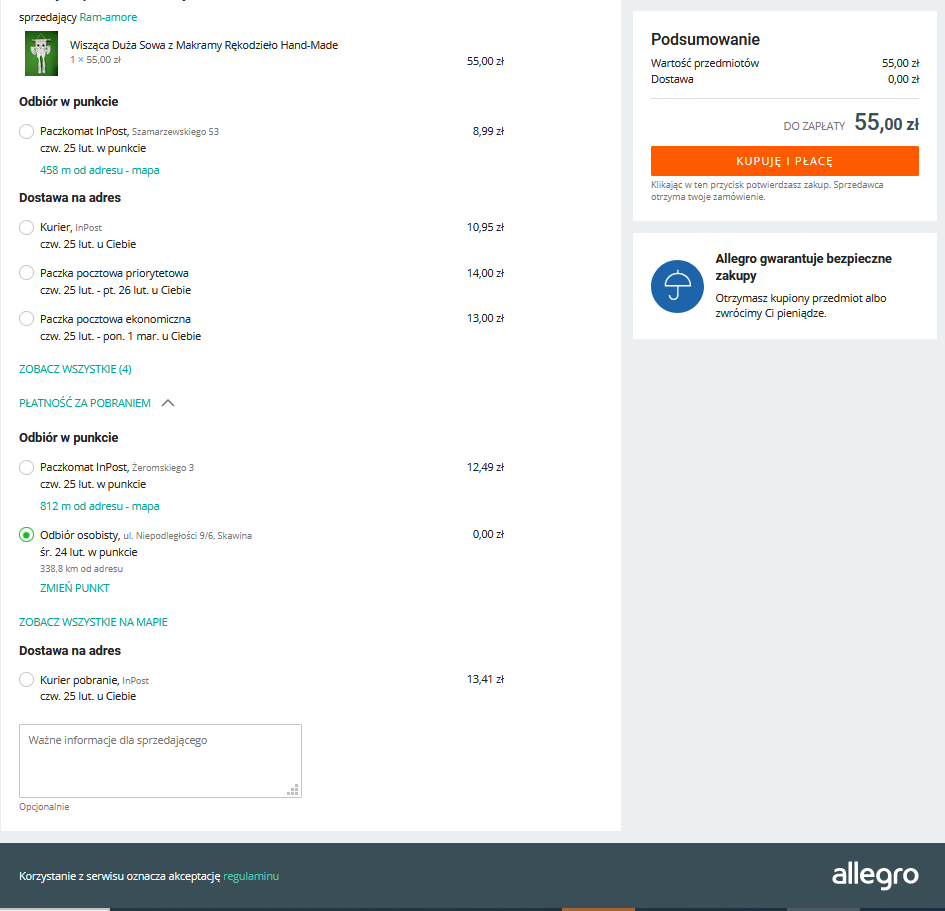Select Kurier pobranie InPost for 13,41 zł

click(27, 680)
